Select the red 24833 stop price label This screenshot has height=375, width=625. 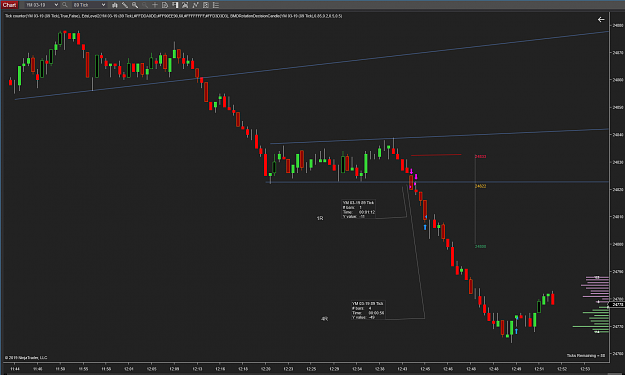(480, 157)
